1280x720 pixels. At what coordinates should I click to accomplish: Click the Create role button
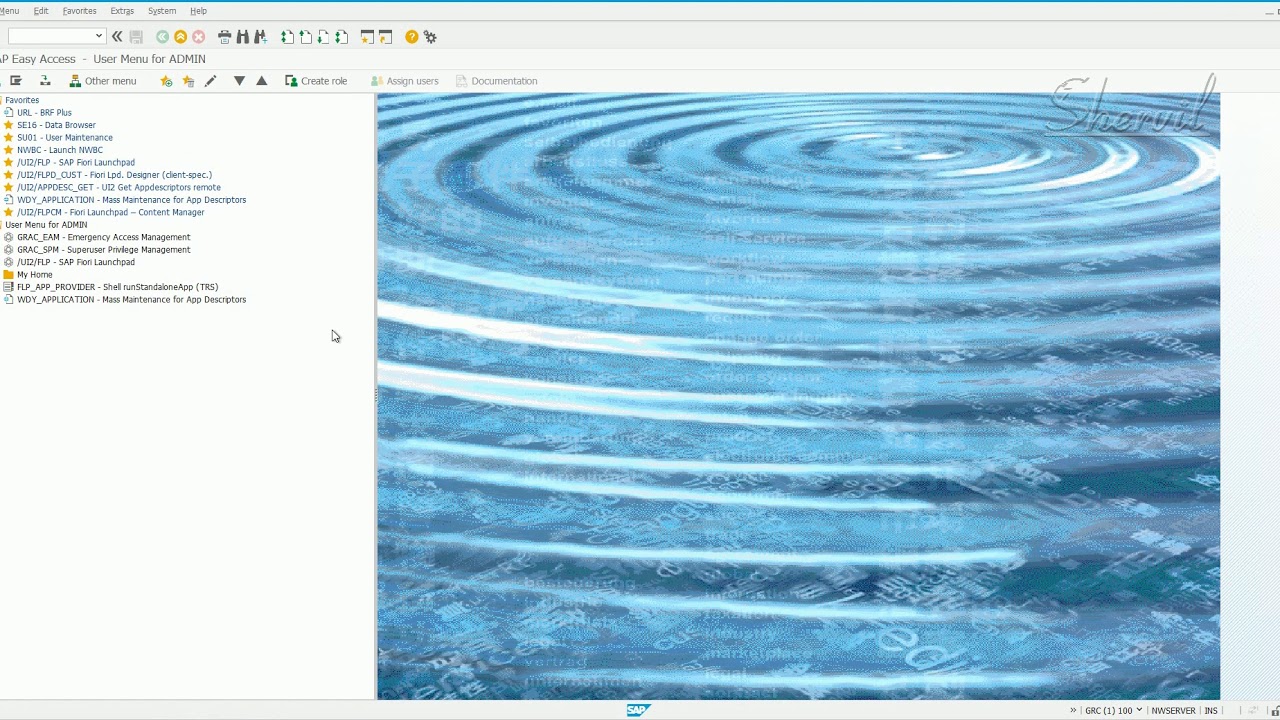(316, 81)
